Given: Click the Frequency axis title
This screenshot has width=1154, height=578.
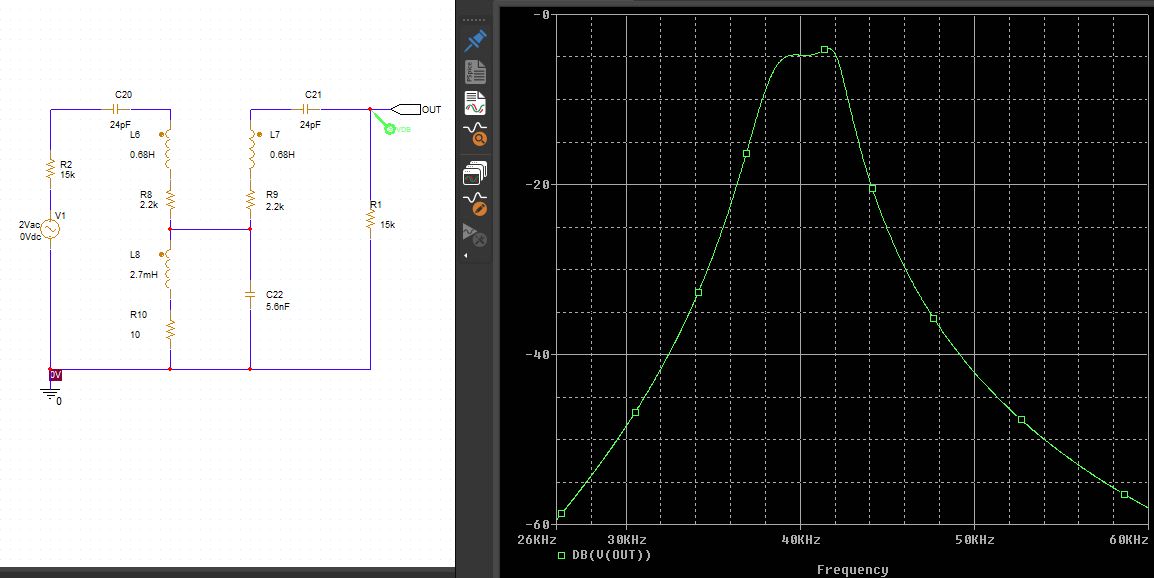Looking at the screenshot, I should pyautogui.click(x=852, y=570).
